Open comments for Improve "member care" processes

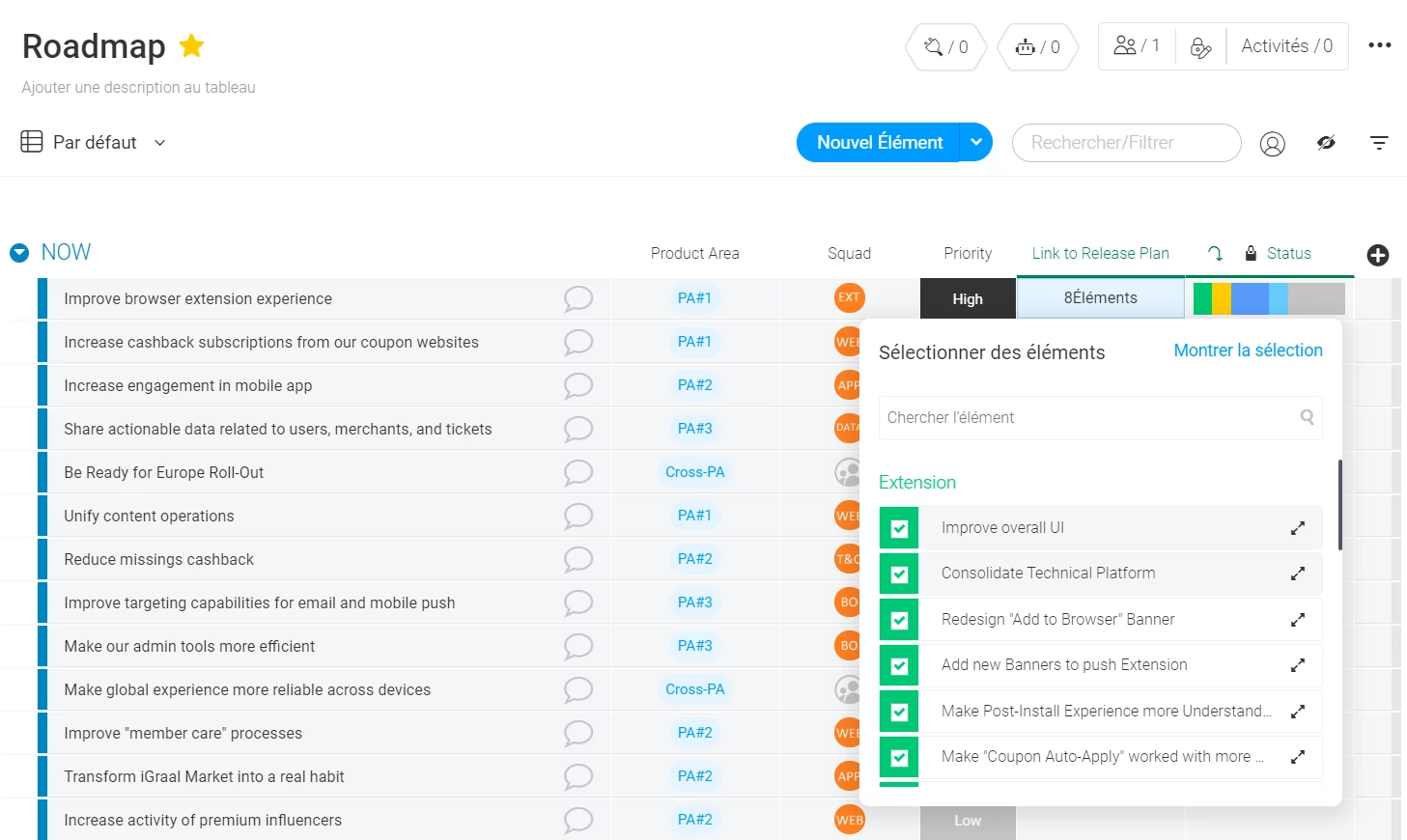click(x=578, y=733)
